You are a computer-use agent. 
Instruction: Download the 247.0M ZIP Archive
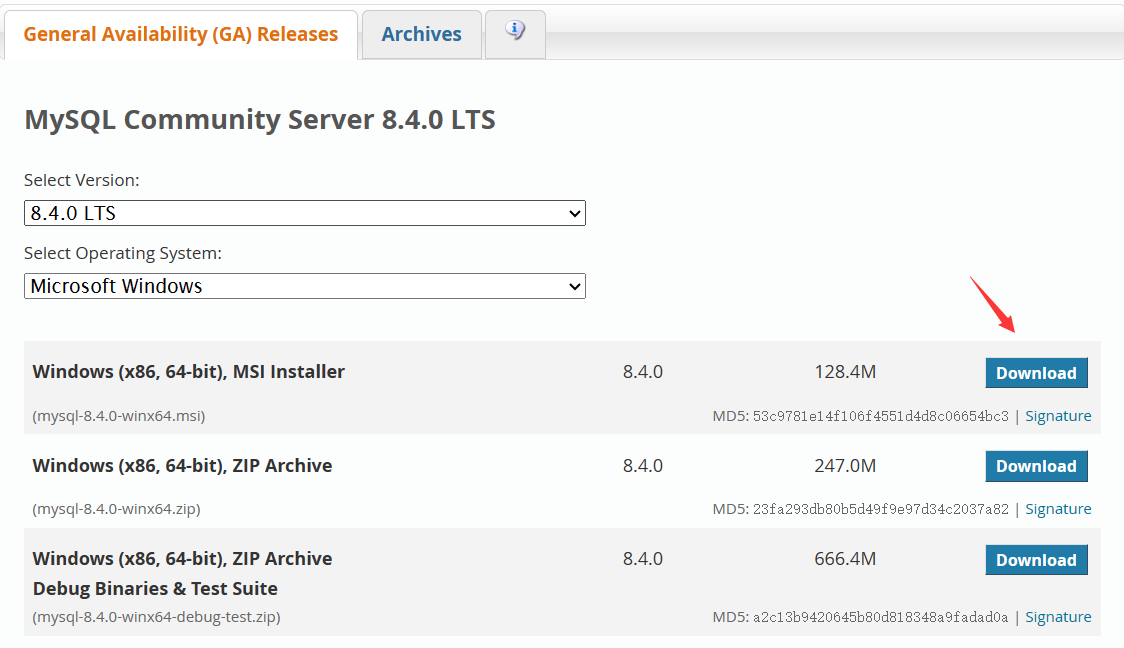1036,466
